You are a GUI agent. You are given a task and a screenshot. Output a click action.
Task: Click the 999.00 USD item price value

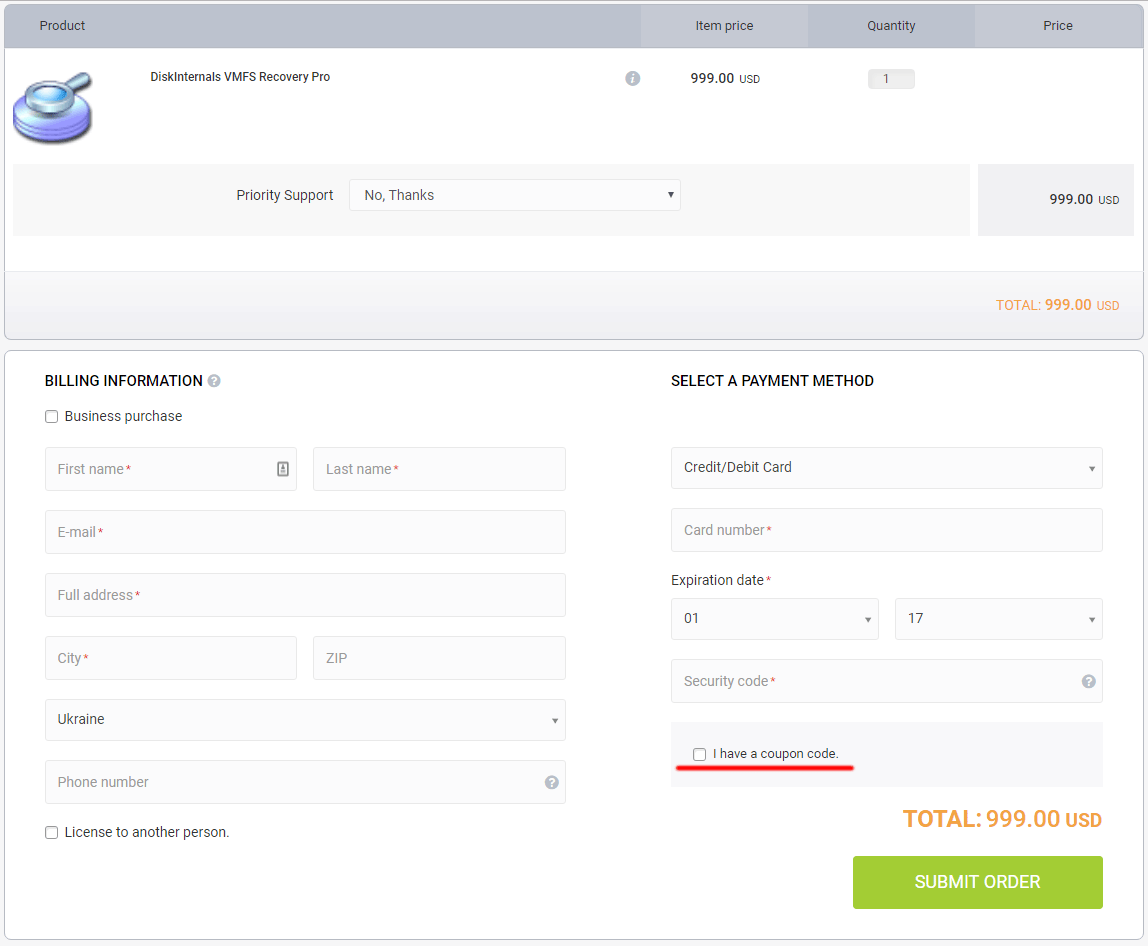click(725, 78)
